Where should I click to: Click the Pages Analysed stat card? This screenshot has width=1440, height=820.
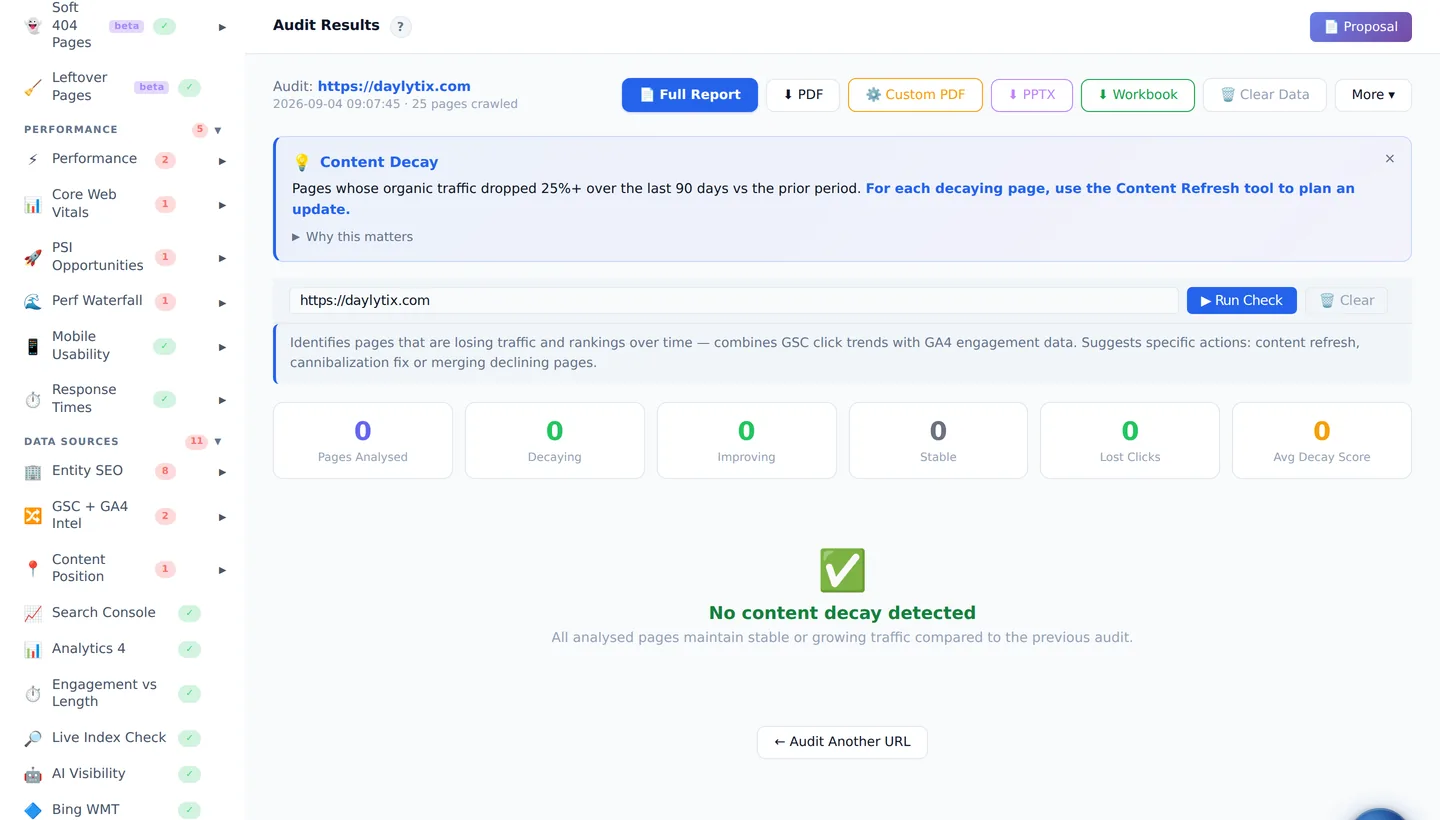click(x=363, y=441)
